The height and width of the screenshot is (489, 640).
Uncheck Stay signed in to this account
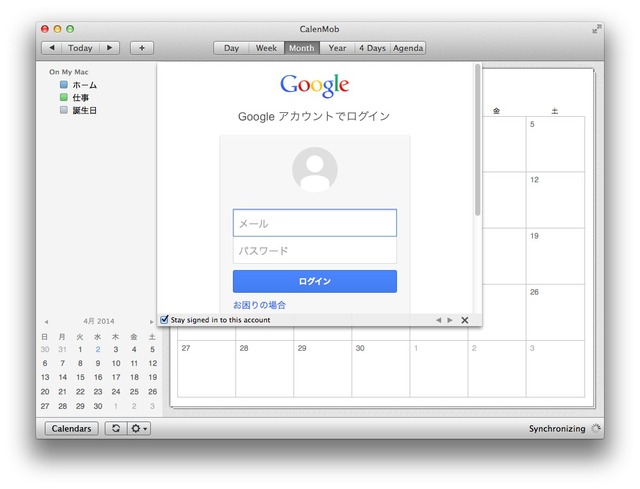[x=164, y=319]
